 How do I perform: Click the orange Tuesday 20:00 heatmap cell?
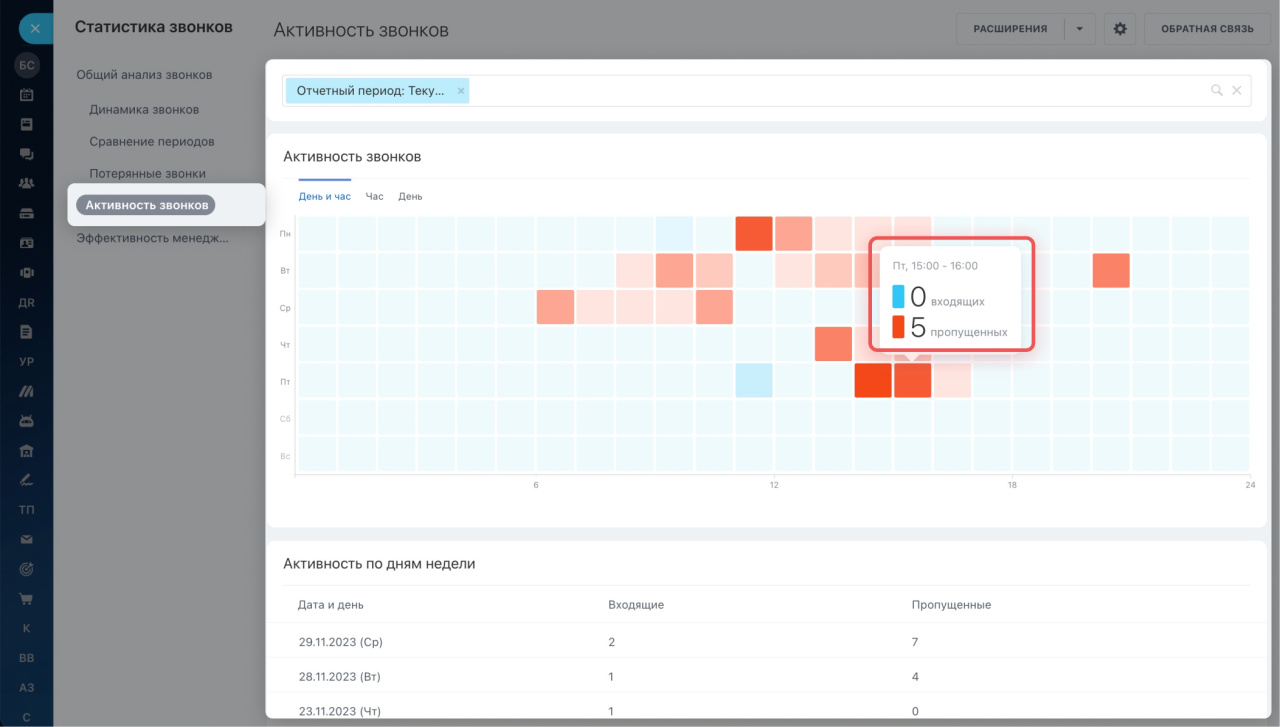coord(1111,270)
